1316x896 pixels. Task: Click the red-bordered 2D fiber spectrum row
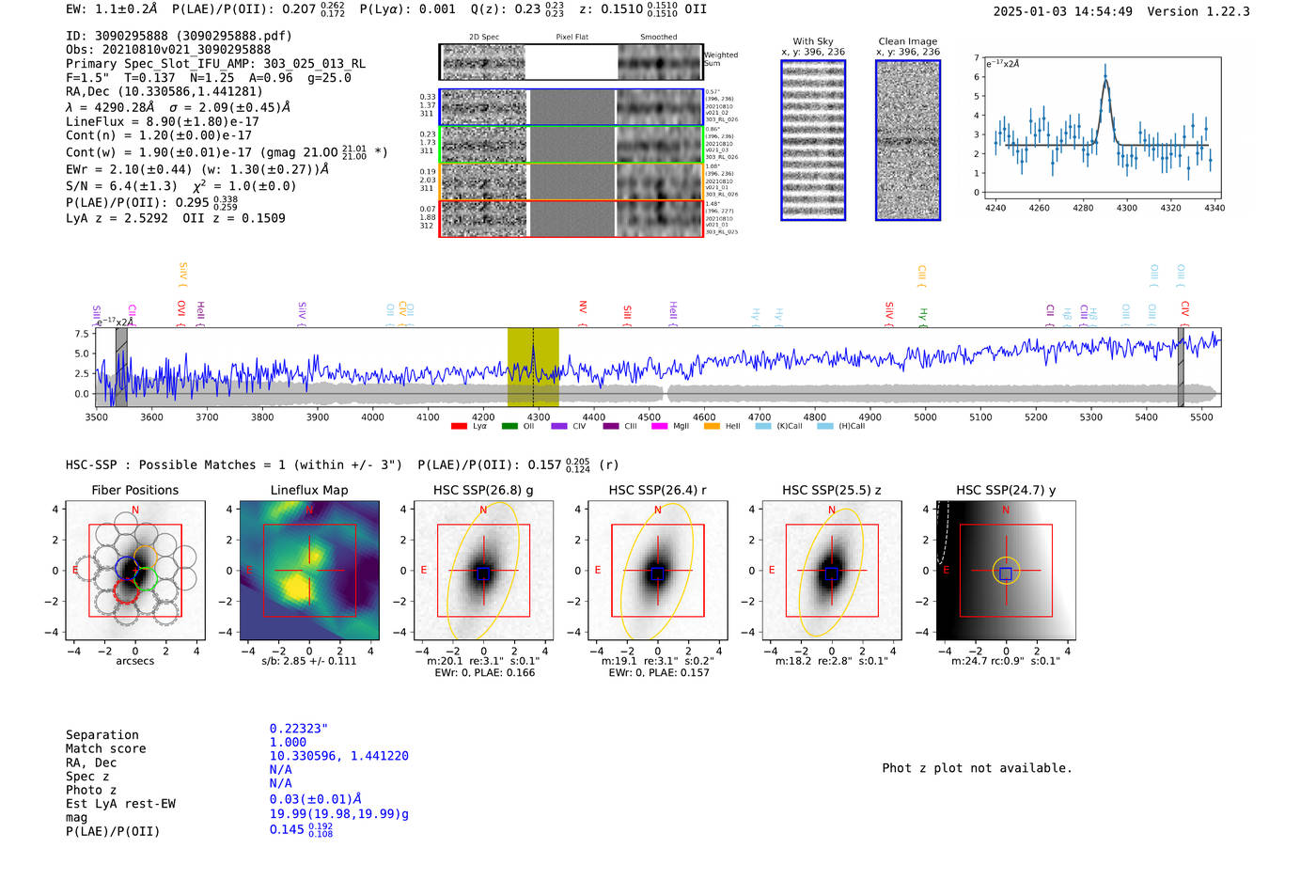click(572, 218)
